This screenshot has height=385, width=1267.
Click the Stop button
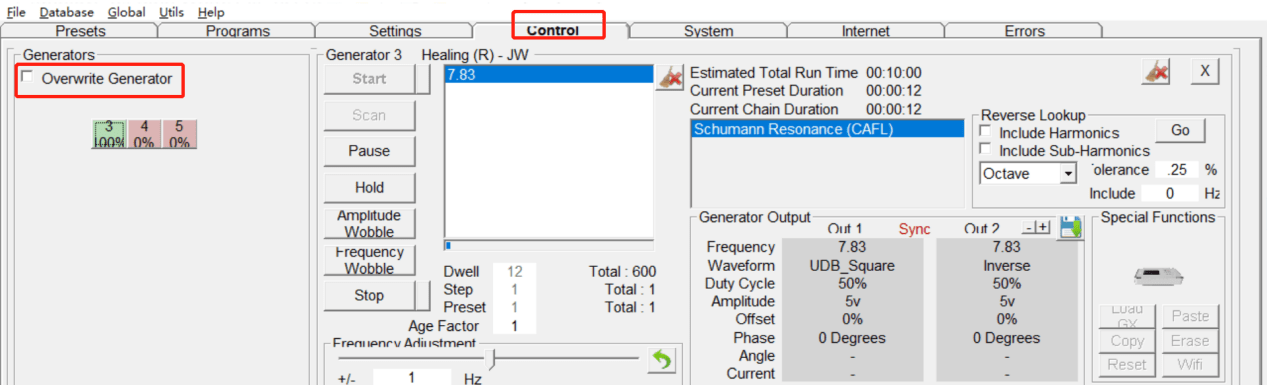click(369, 295)
